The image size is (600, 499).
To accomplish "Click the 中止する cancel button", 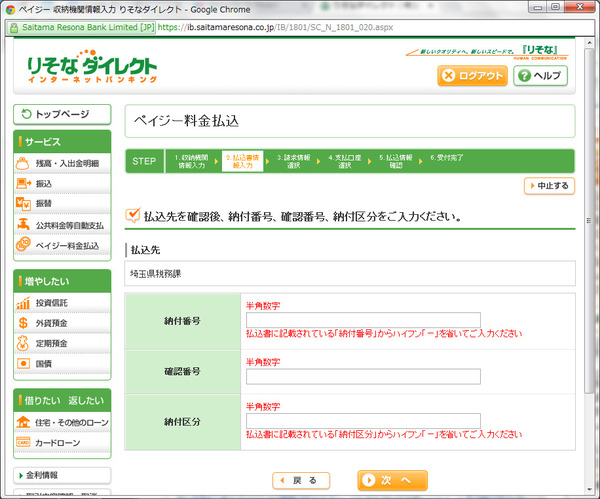I will (549, 186).
